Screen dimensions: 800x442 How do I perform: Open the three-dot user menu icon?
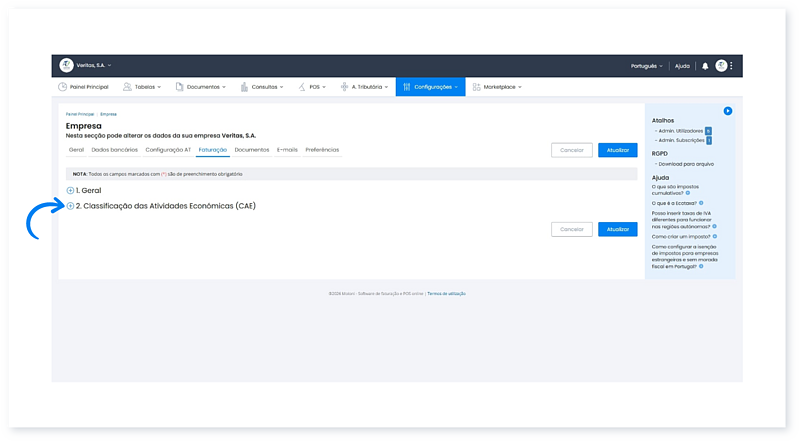pyautogui.click(x=732, y=66)
